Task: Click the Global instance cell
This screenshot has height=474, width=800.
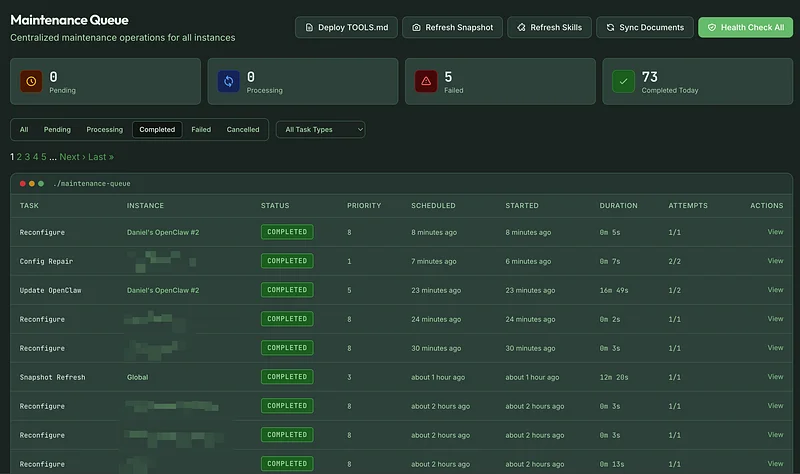Action: 137,377
